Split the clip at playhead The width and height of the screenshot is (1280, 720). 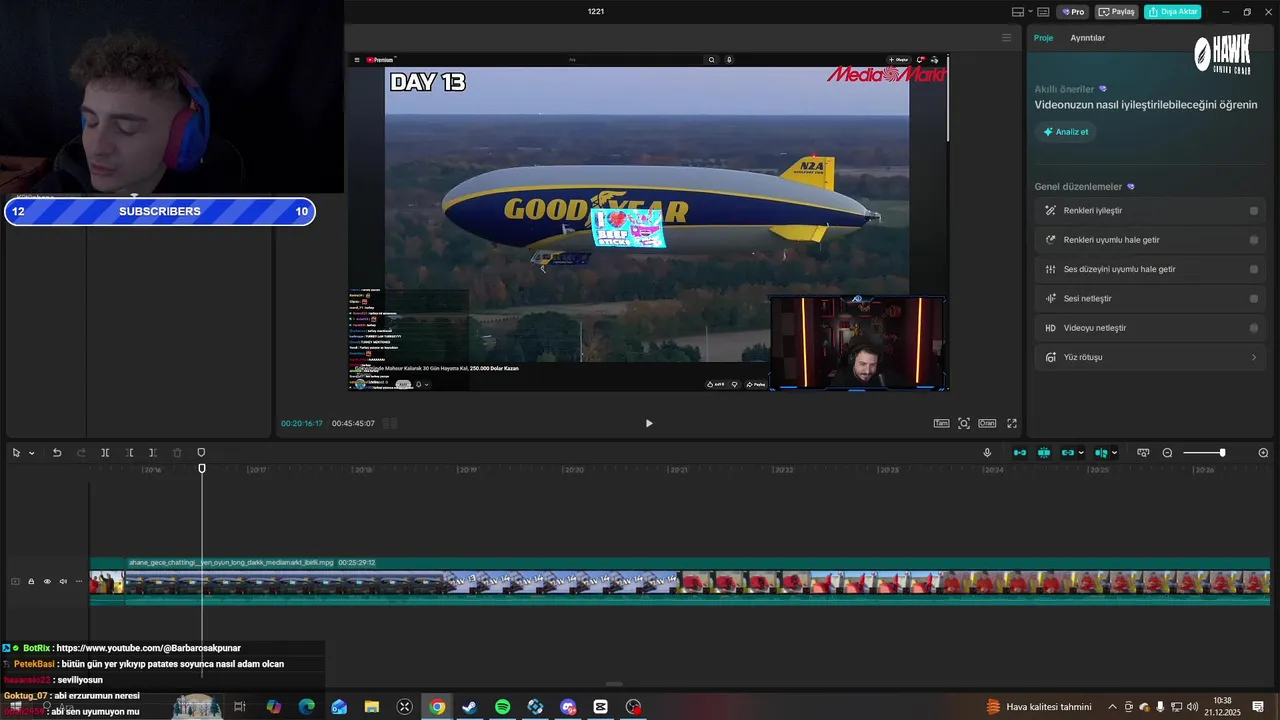[x=105, y=453]
